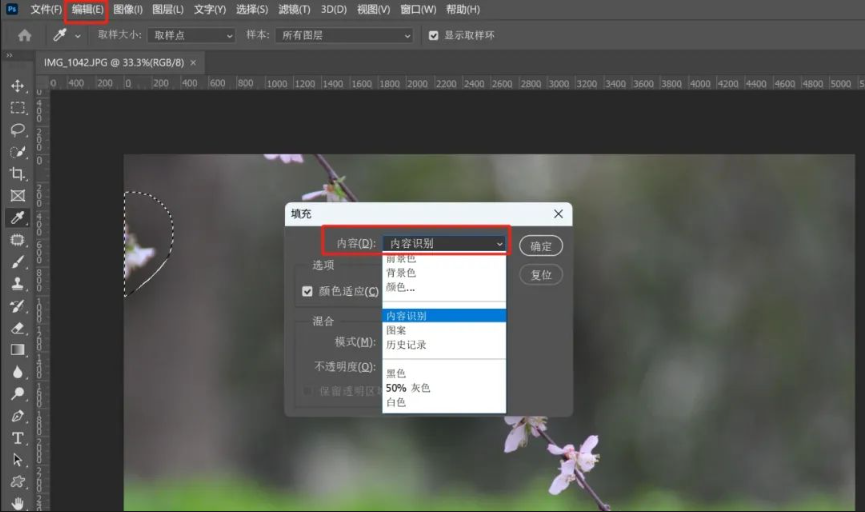
Task: Open 窗口 menu
Action: pos(418,9)
